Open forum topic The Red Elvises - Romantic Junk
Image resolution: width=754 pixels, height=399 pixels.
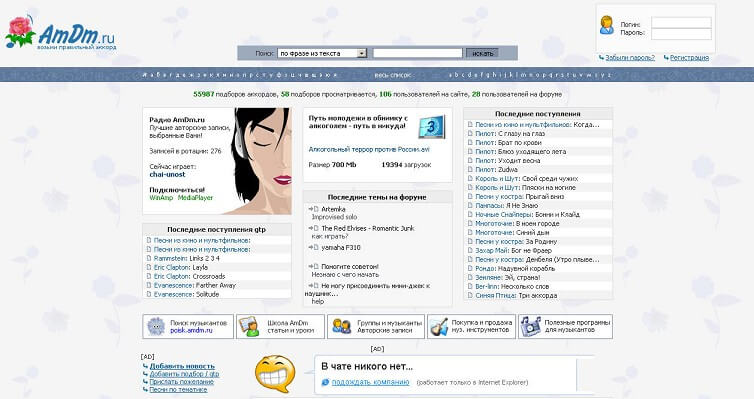point(367,228)
